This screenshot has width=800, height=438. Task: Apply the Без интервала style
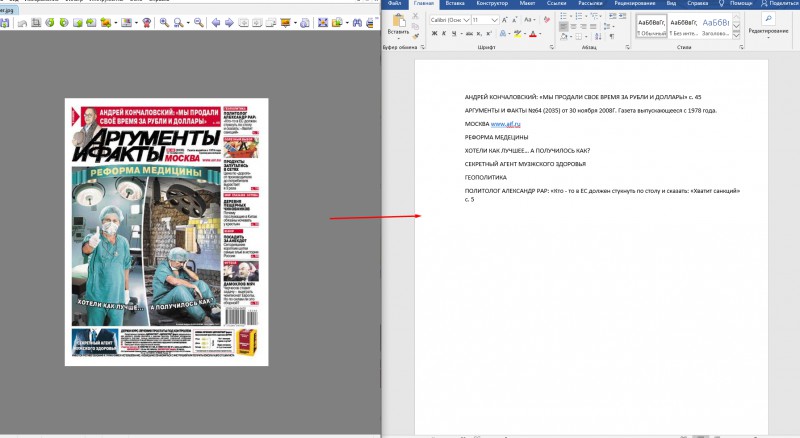(x=683, y=26)
